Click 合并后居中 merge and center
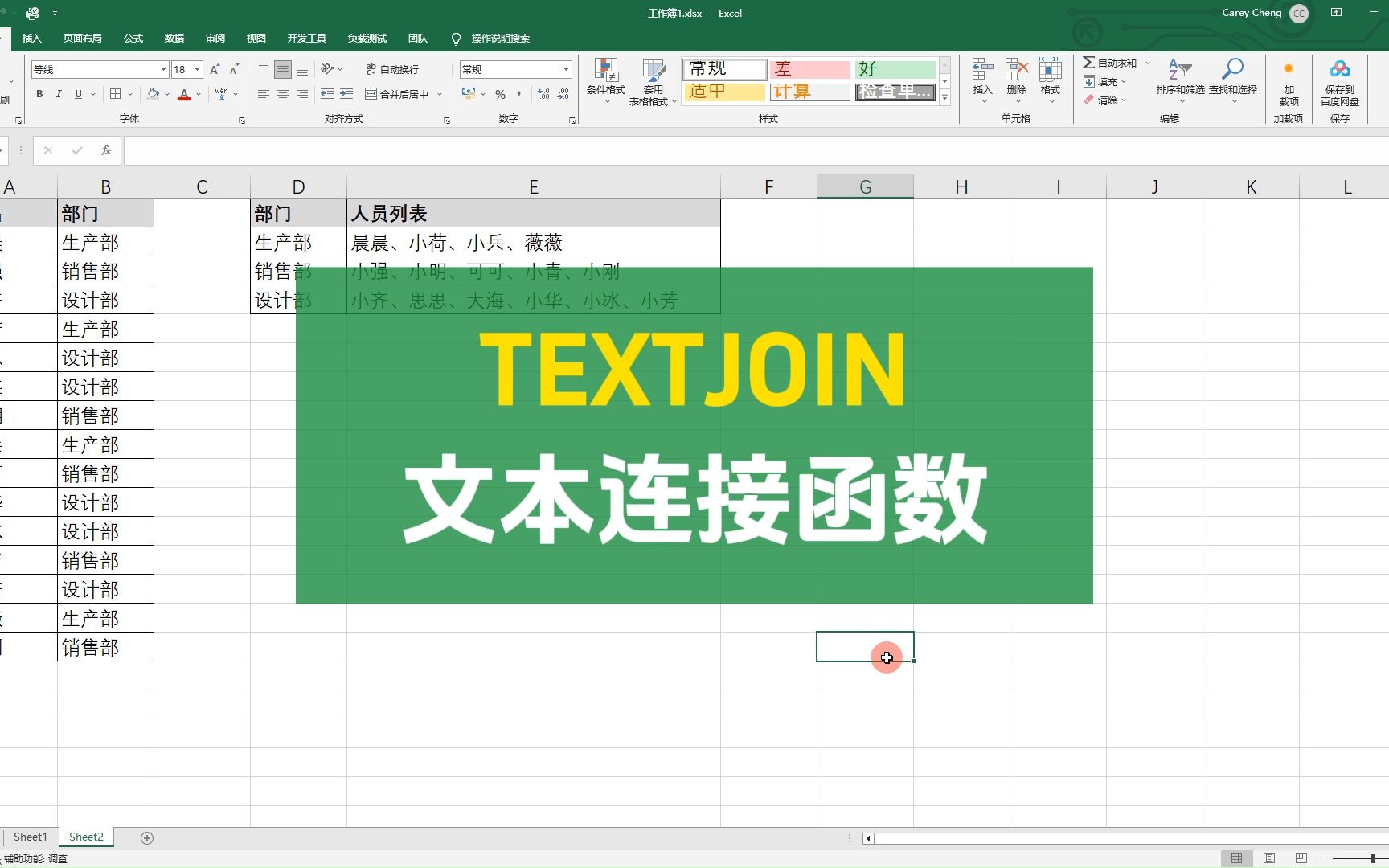 397,94
